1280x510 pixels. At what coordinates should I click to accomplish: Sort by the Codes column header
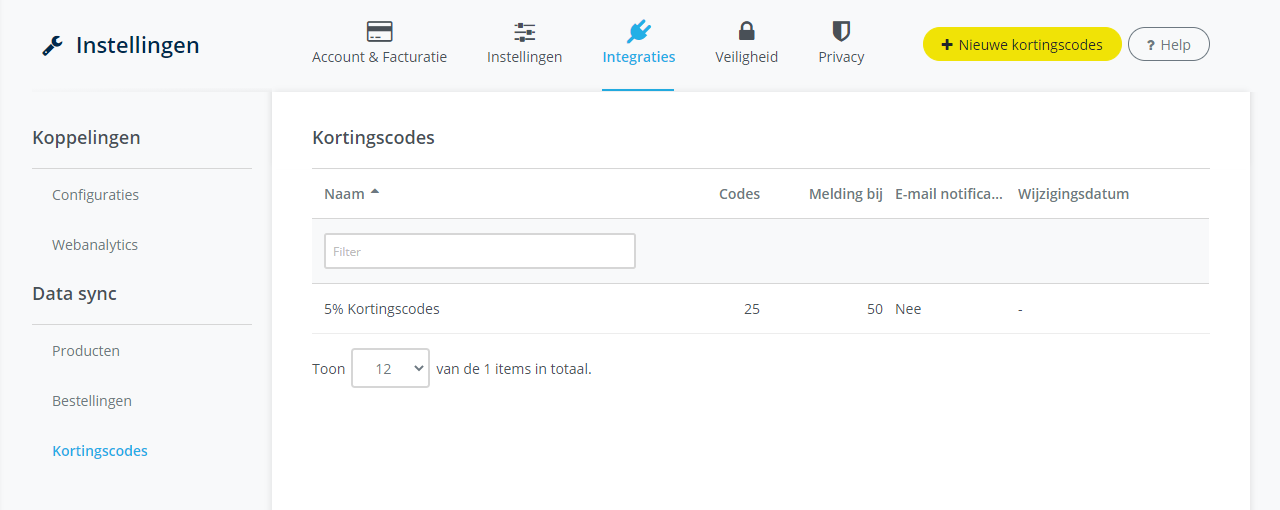pyautogui.click(x=739, y=194)
